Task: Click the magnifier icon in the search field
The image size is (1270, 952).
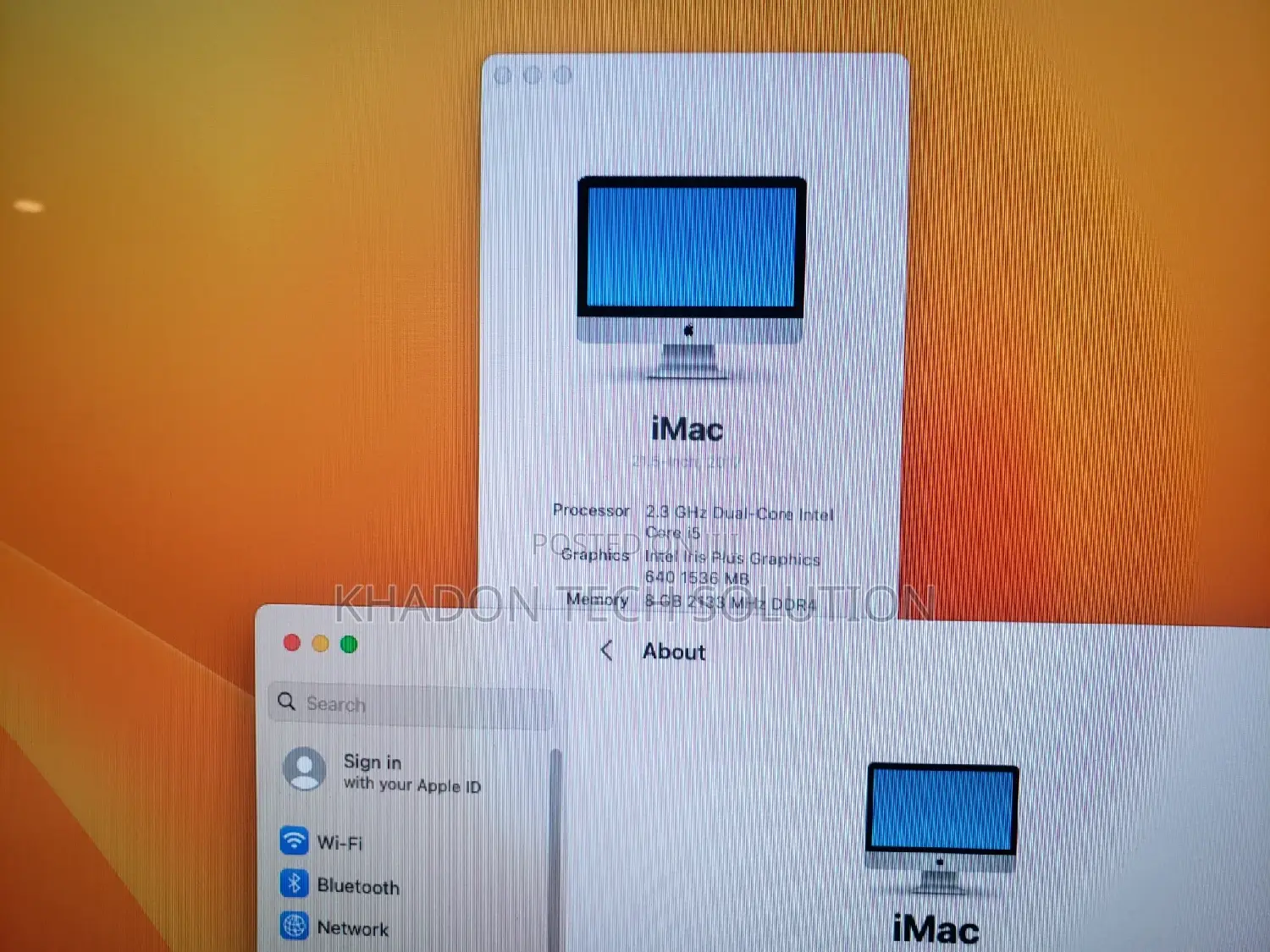Action: [287, 702]
